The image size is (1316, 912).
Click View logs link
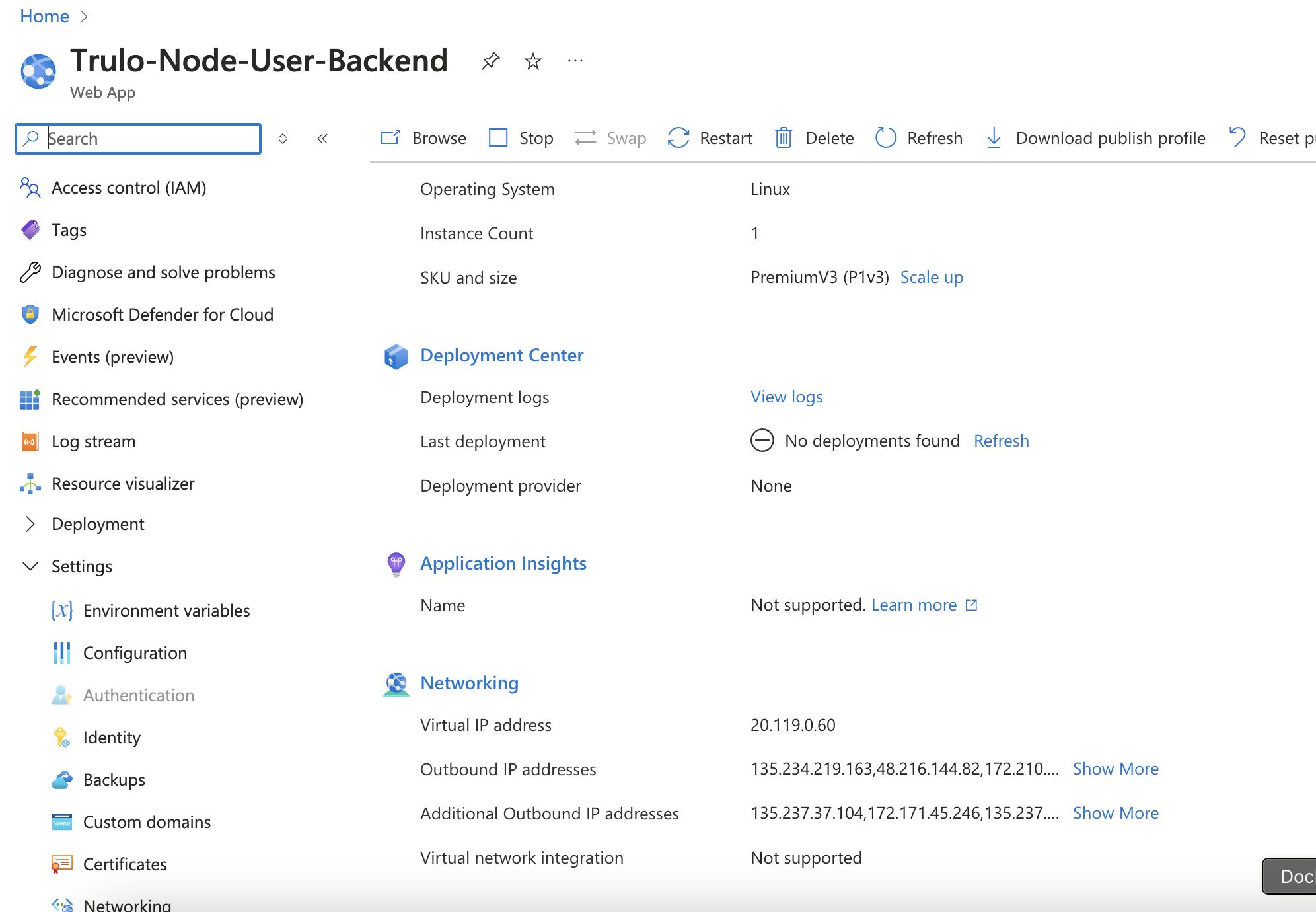tap(786, 397)
